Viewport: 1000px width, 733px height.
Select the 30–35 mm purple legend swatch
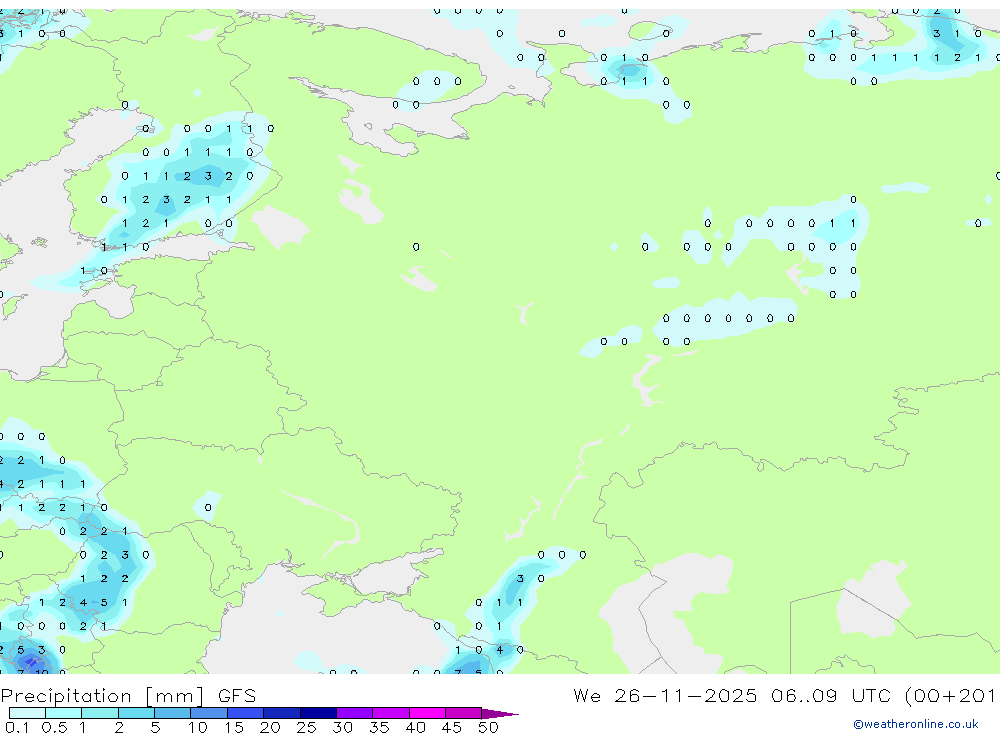click(x=355, y=713)
